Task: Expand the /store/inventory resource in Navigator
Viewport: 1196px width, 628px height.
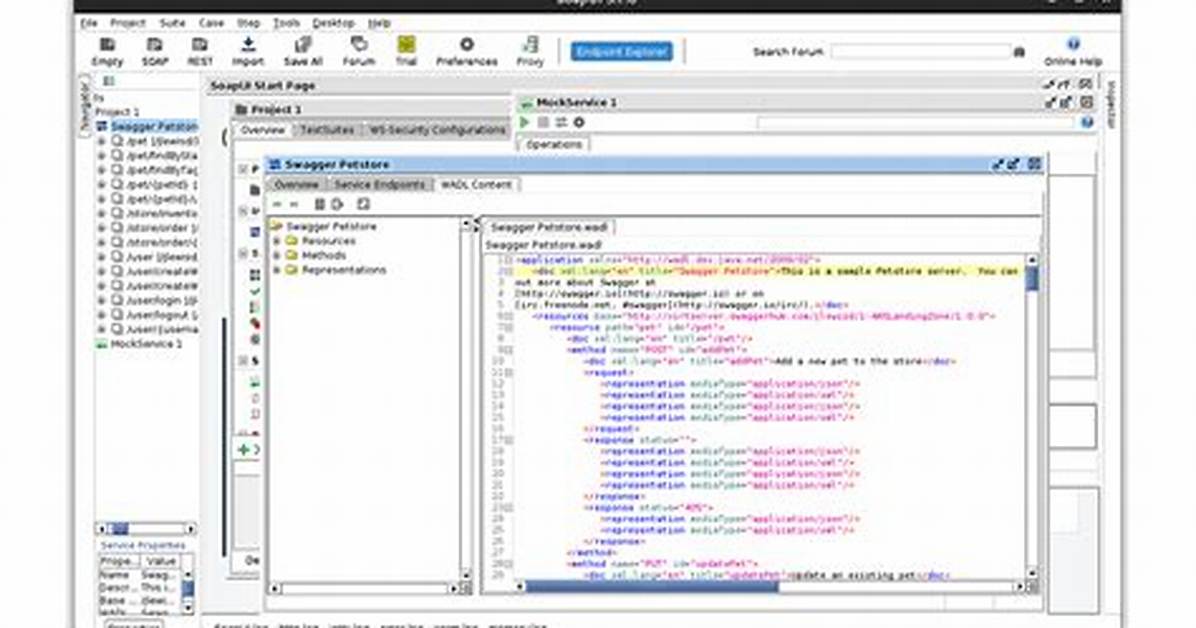Action: click(102, 214)
